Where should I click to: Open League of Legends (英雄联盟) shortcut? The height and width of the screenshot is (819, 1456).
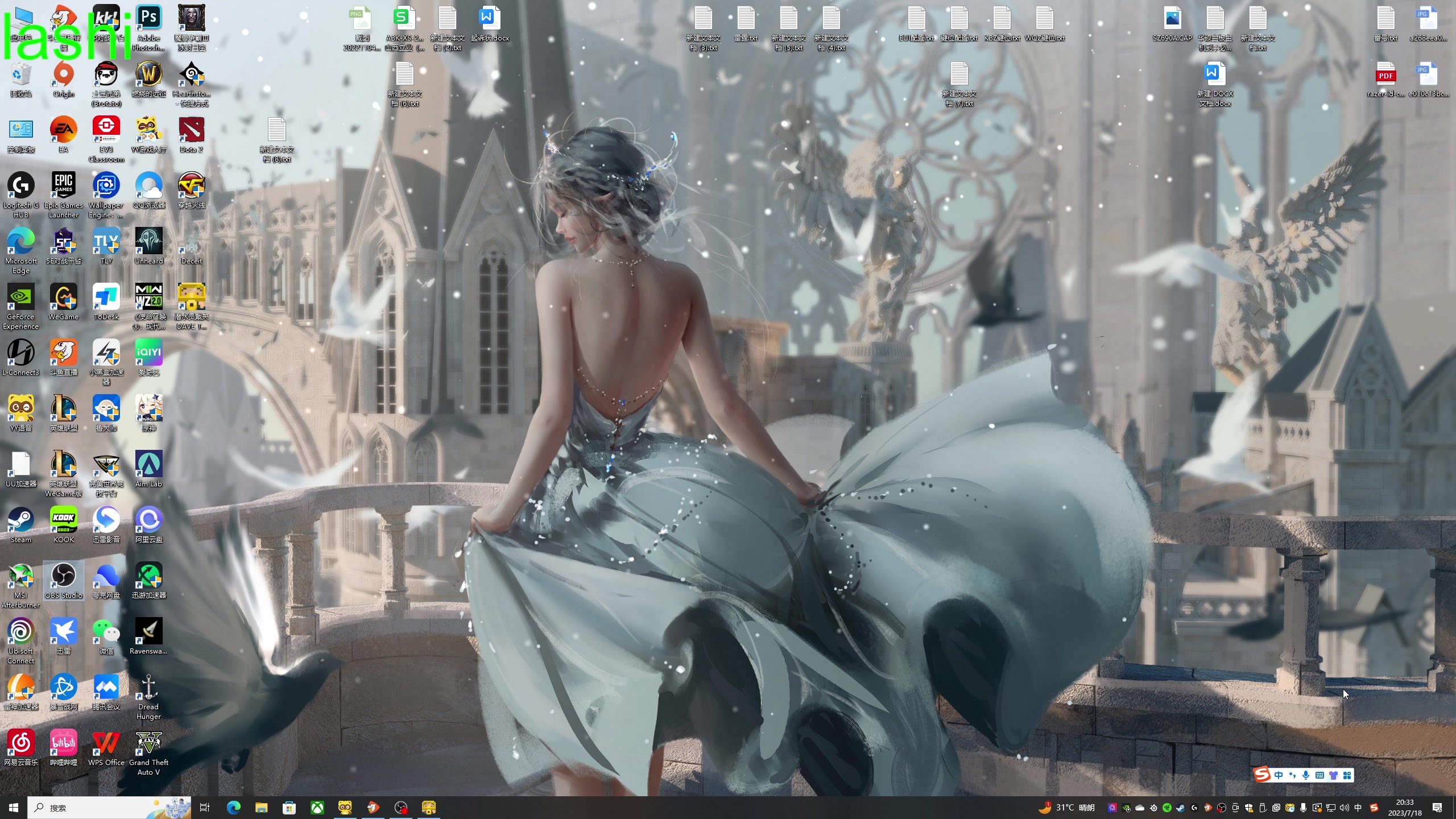pos(64,413)
